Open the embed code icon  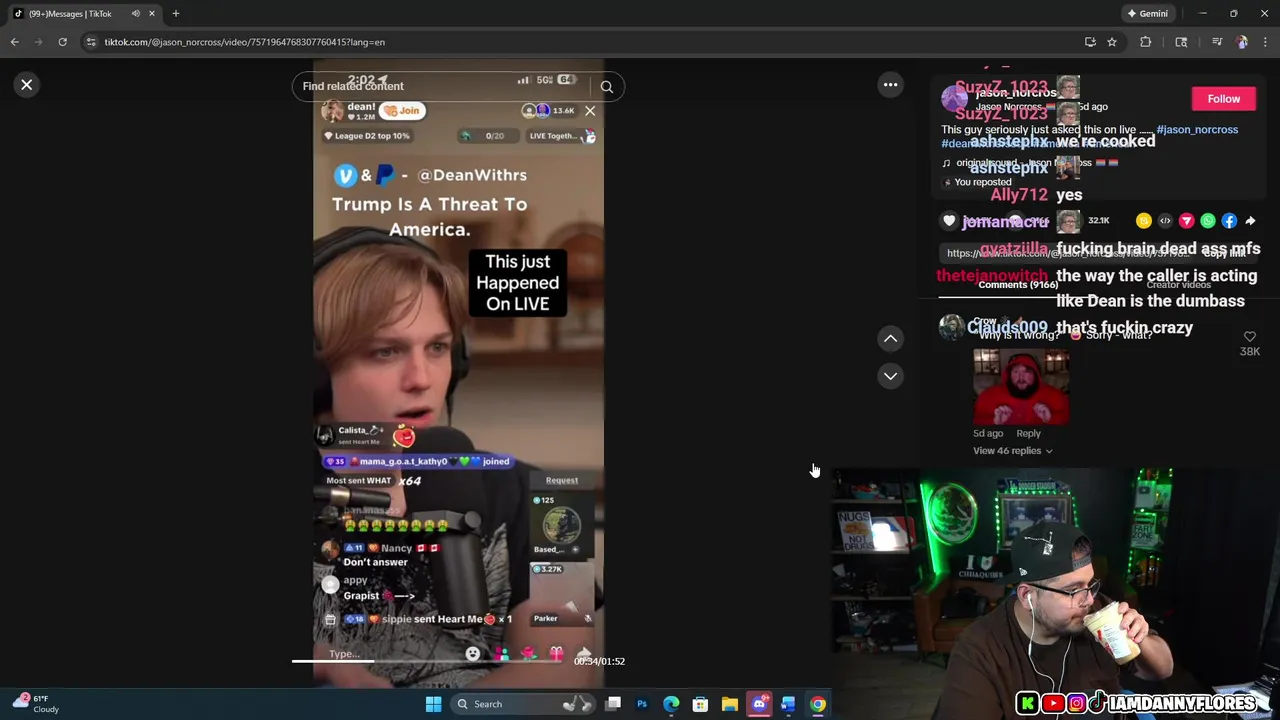(1165, 221)
